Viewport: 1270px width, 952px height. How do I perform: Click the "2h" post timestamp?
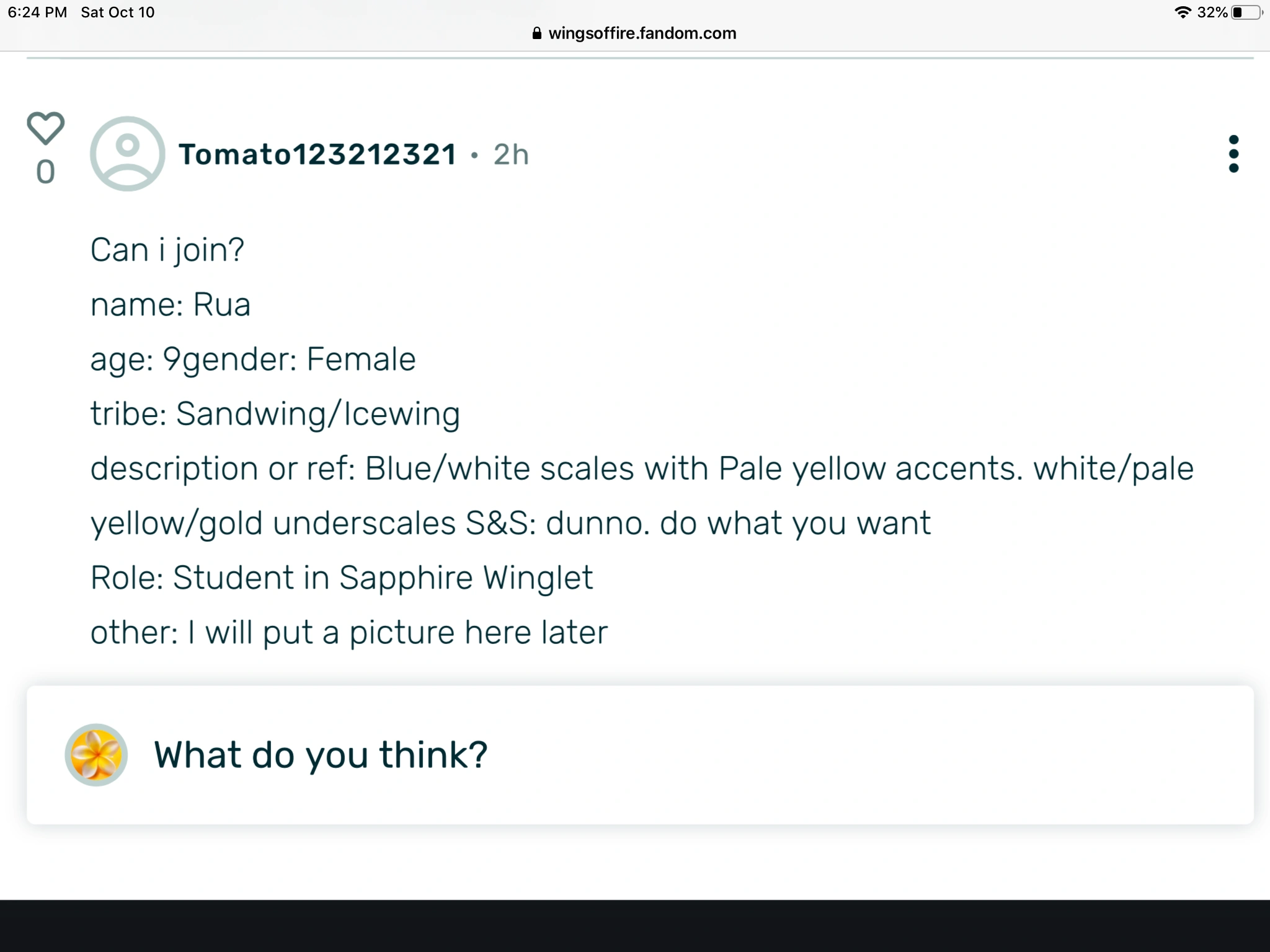click(511, 155)
